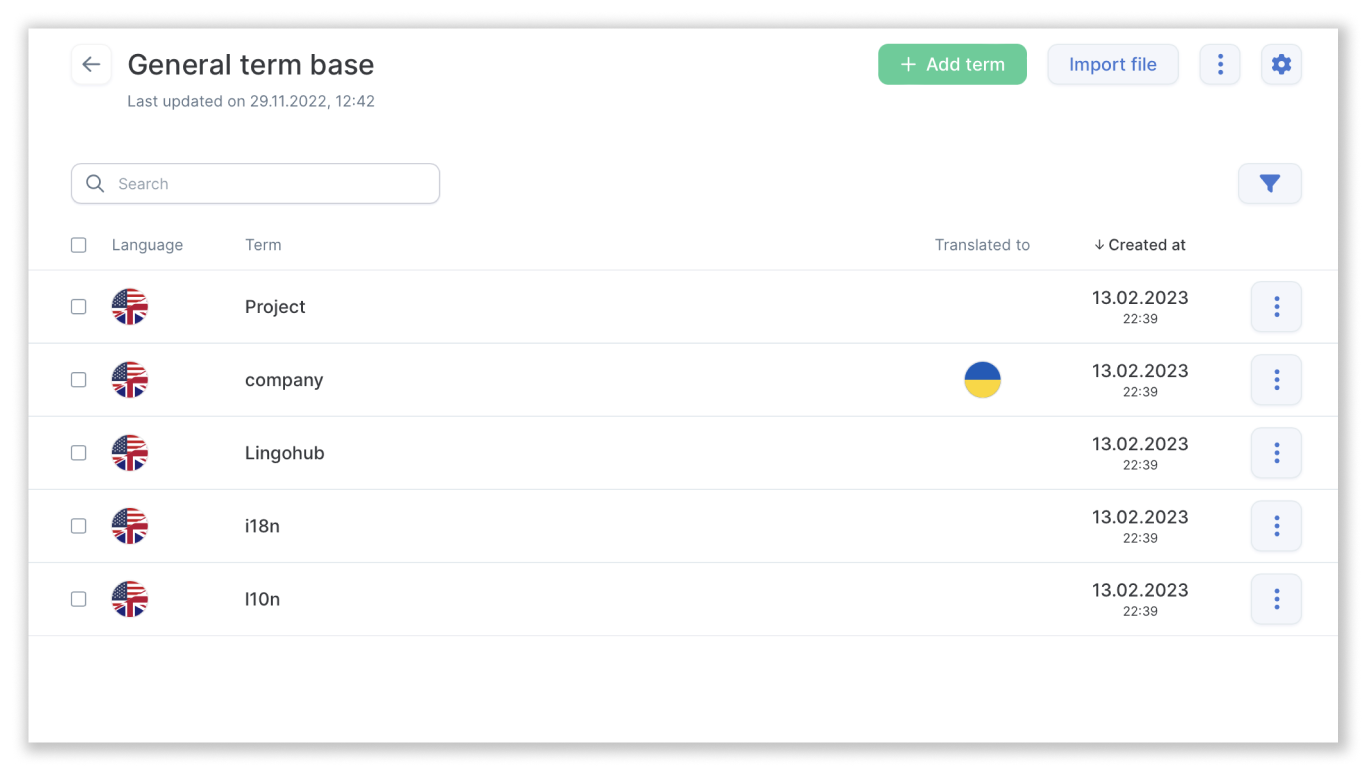Open three-dot menu for company row
The height and width of the screenshot is (771, 1367).
pyautogui.click(x=1276, y=380)
